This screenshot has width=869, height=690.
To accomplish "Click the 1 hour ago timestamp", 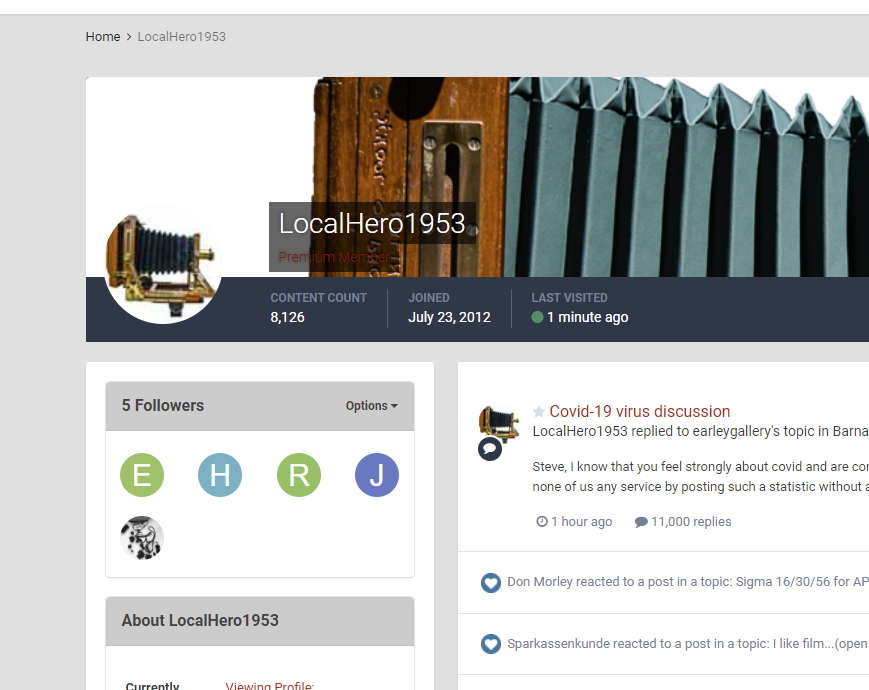I will (574, 522).
